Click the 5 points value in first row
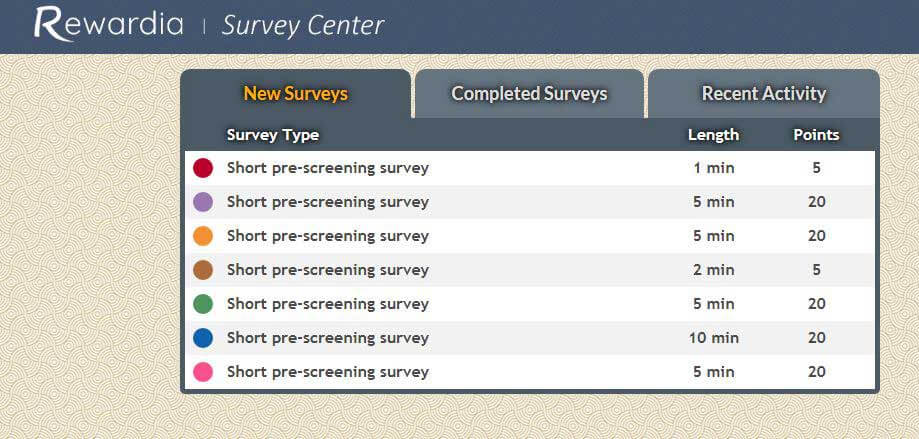This screenshot has width=919, height=439. (816, 168)
